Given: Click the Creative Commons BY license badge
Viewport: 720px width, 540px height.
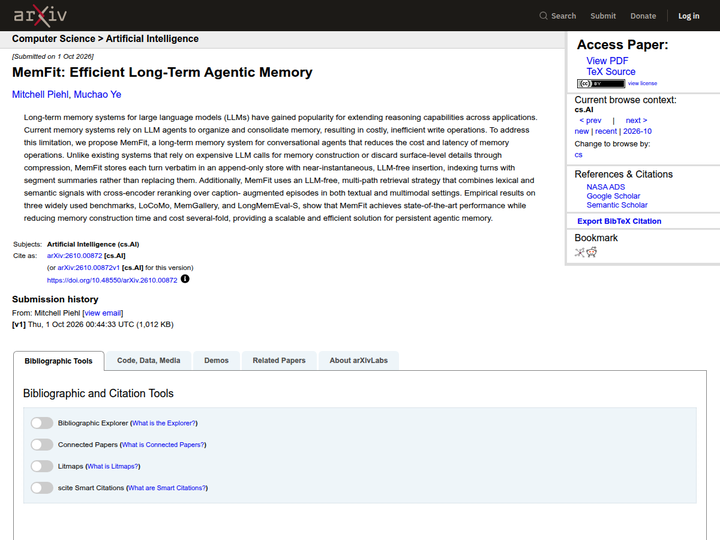Looking at the screenshot, I should pyautogui.click(x=601, y=84).
